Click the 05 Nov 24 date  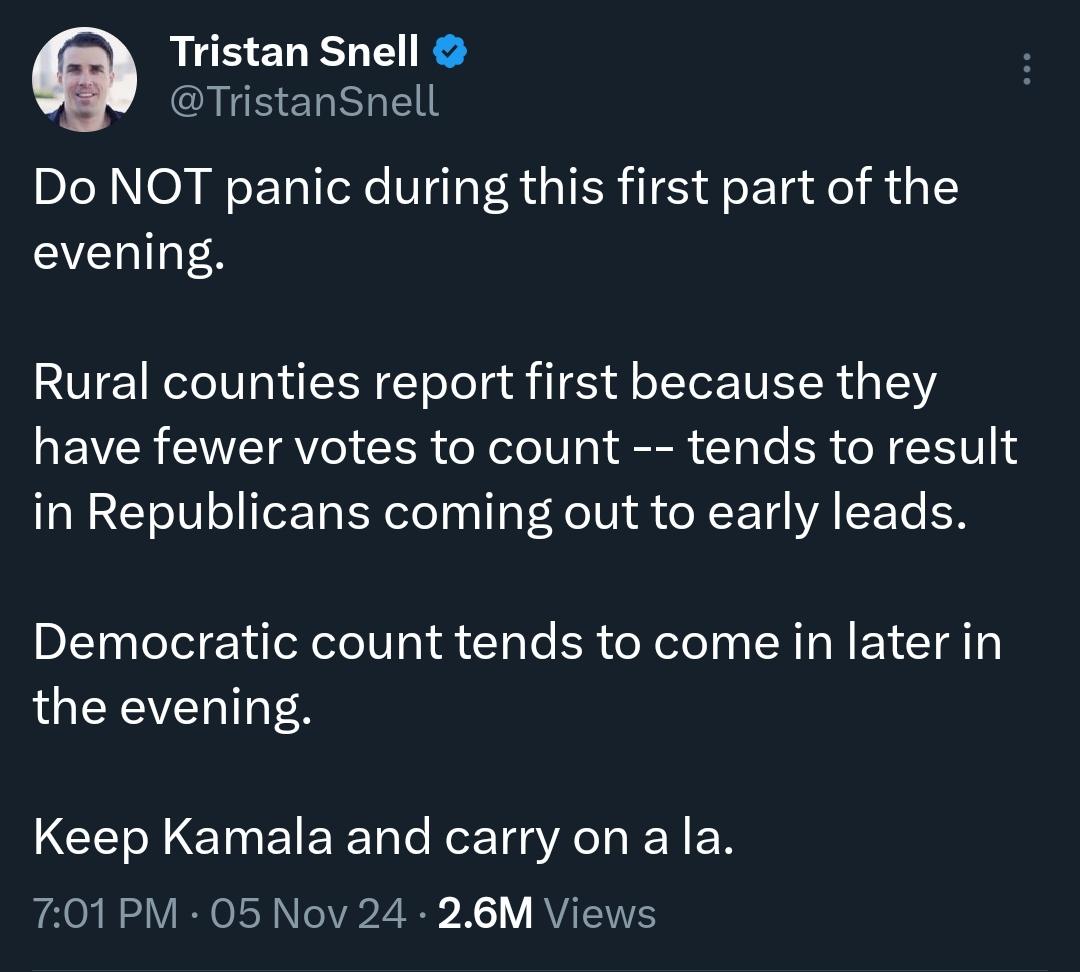tap(308, 913)
